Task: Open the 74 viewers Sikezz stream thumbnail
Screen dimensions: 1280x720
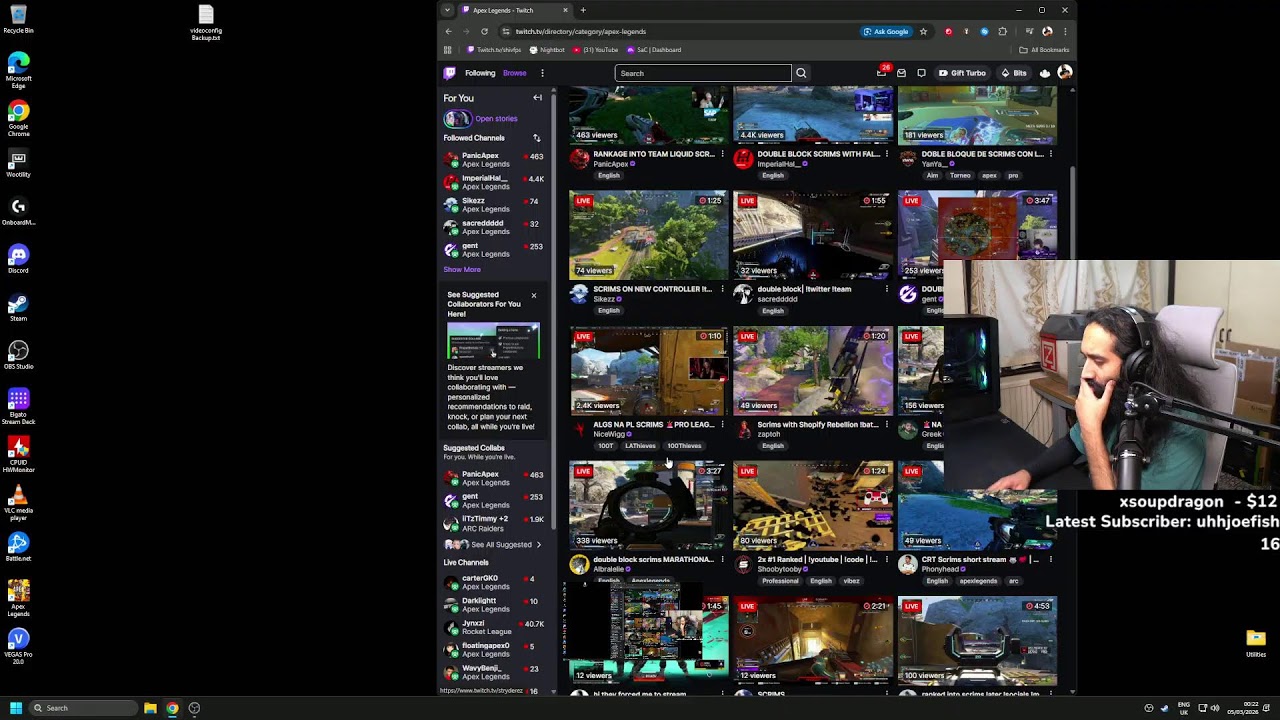Action: [x=649, y=235]
